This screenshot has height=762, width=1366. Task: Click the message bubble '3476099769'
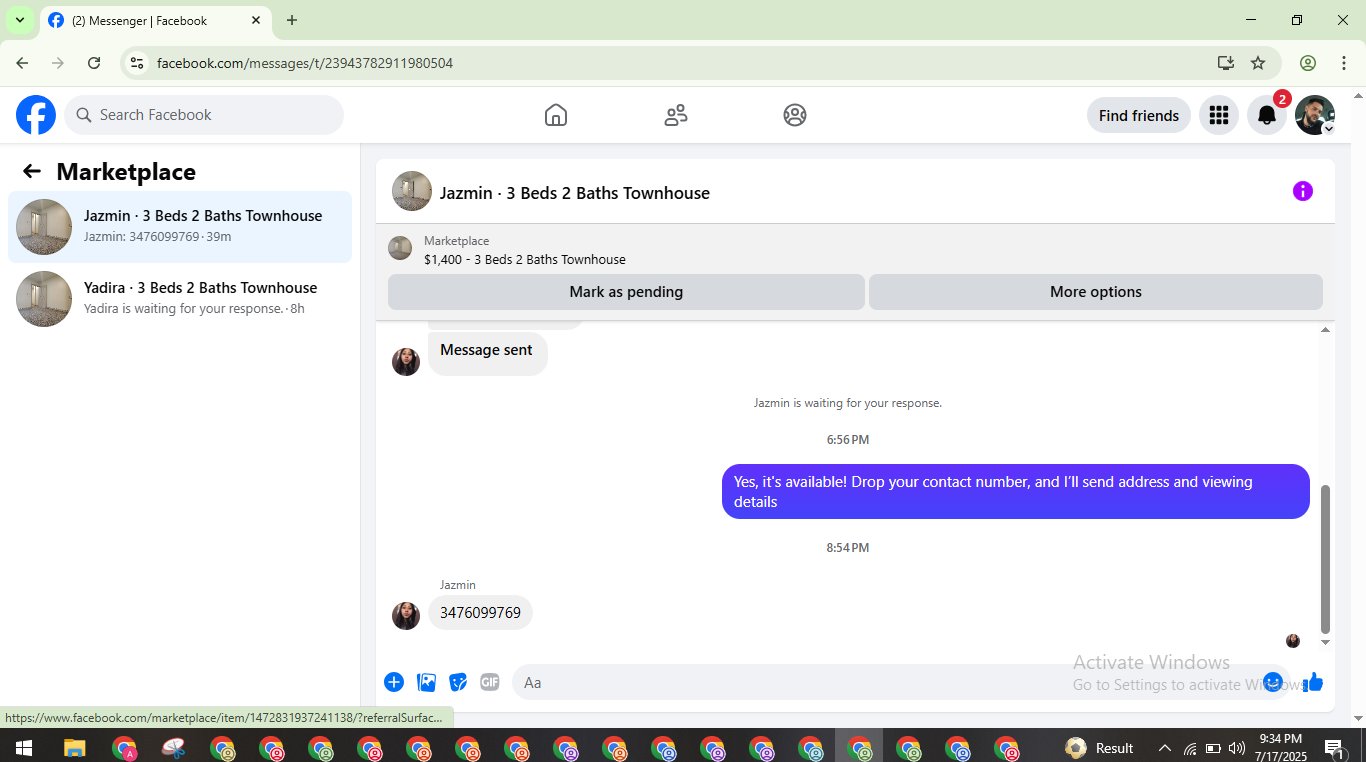coord(480,613)
